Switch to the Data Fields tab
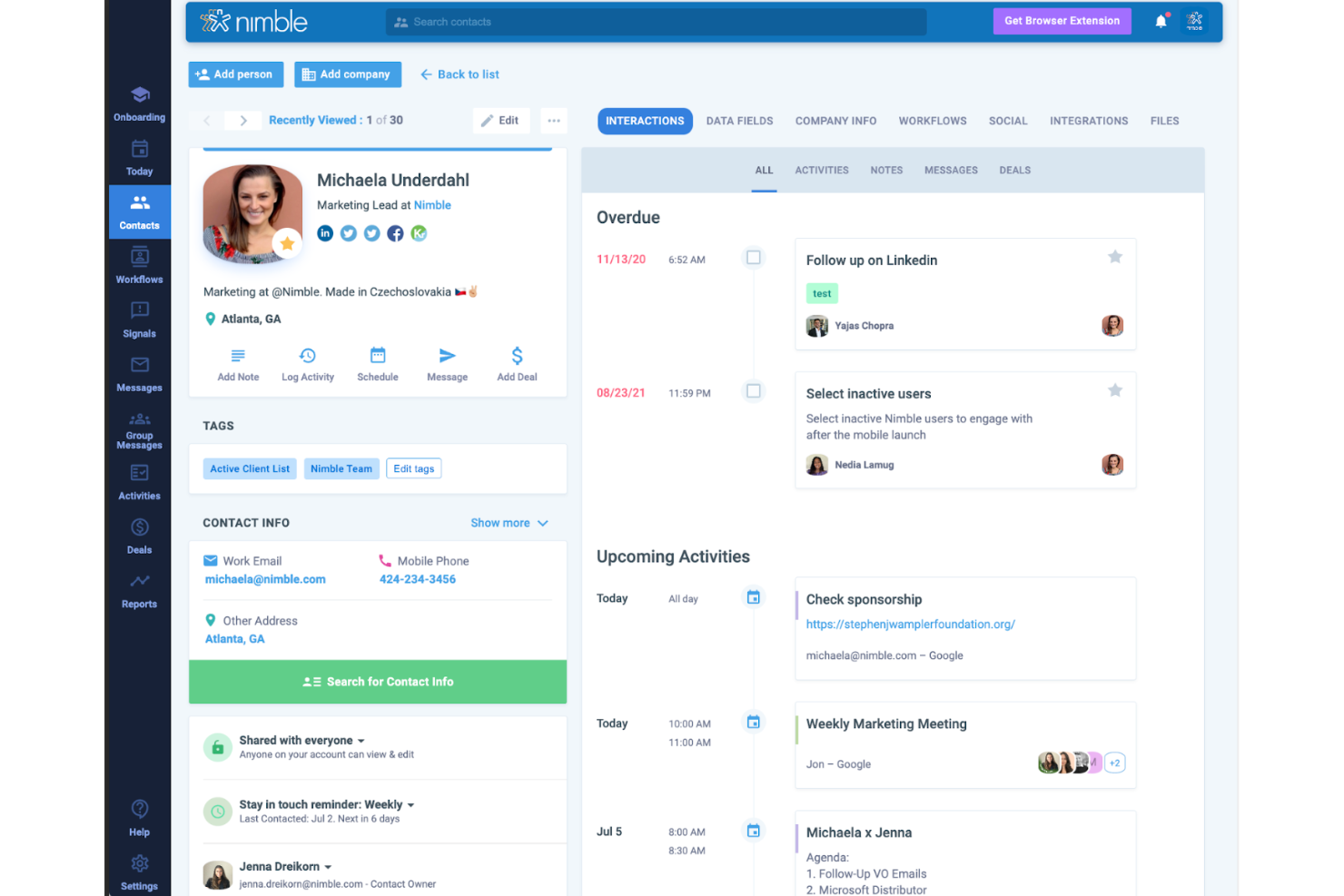Viewport: 1344px width, 896px height. [x=740, y=121]
